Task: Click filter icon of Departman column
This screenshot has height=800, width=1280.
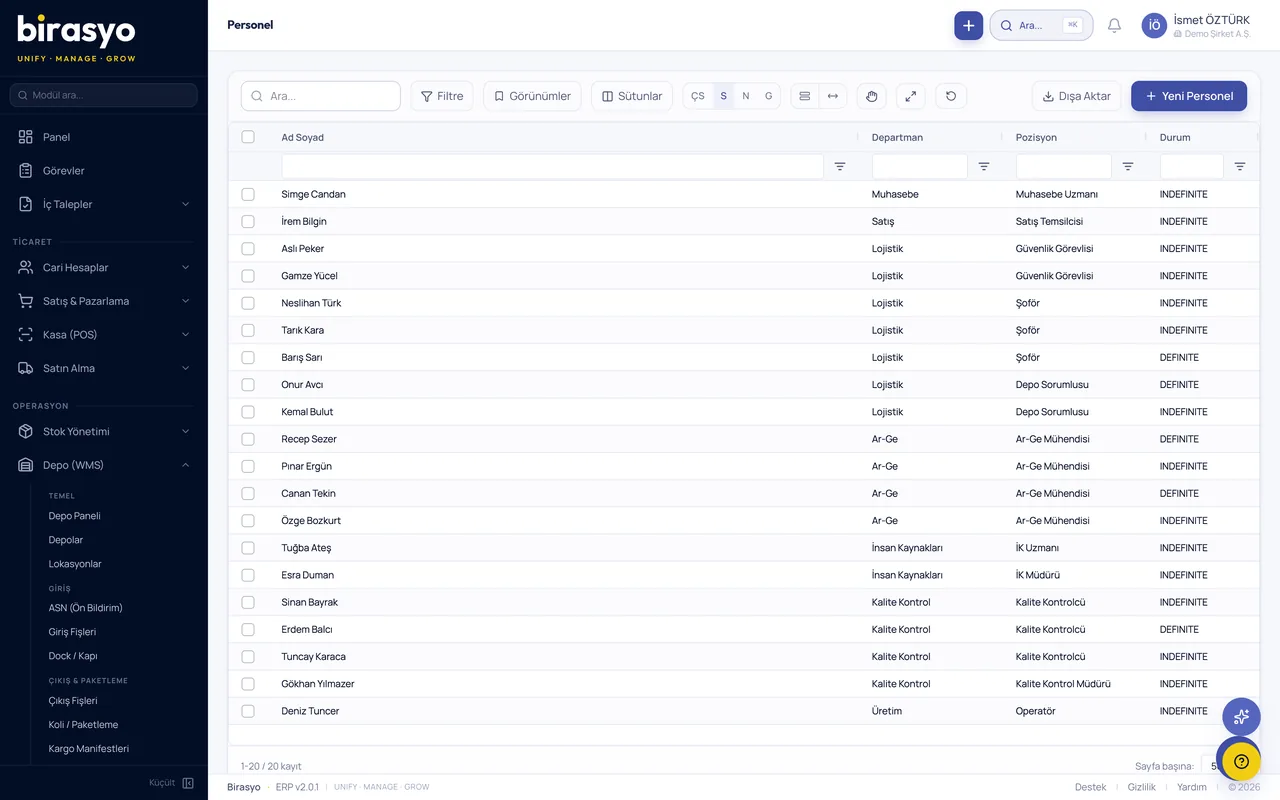Action: [x=984, y=166]
